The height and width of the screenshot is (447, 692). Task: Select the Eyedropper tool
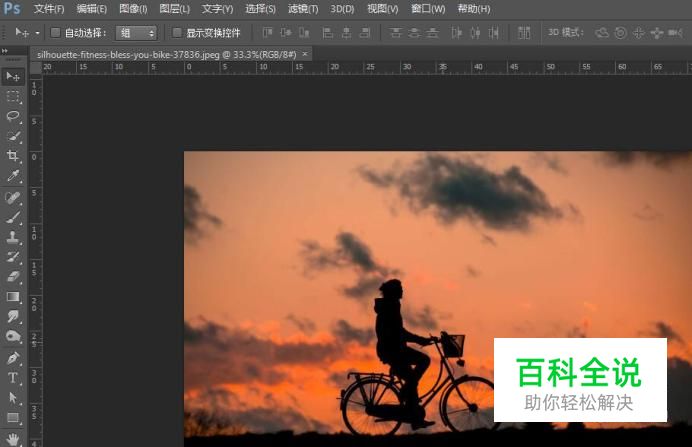(13, 176)
